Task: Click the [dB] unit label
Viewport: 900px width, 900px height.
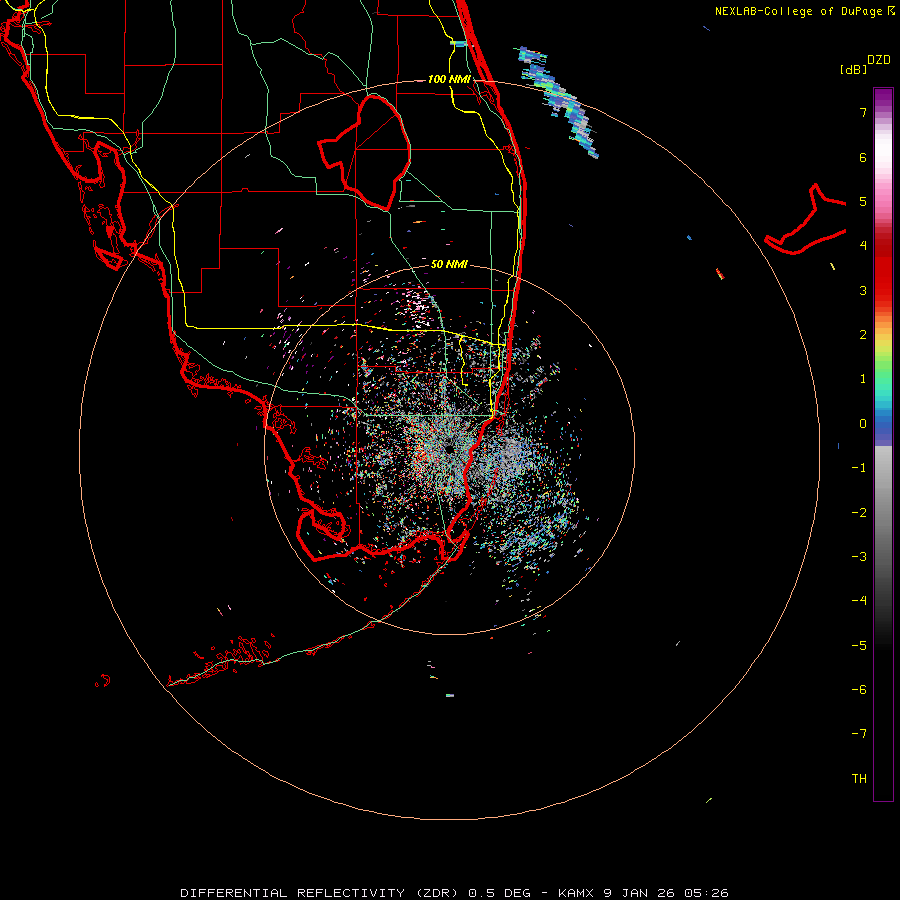Action: pos(853,69)
